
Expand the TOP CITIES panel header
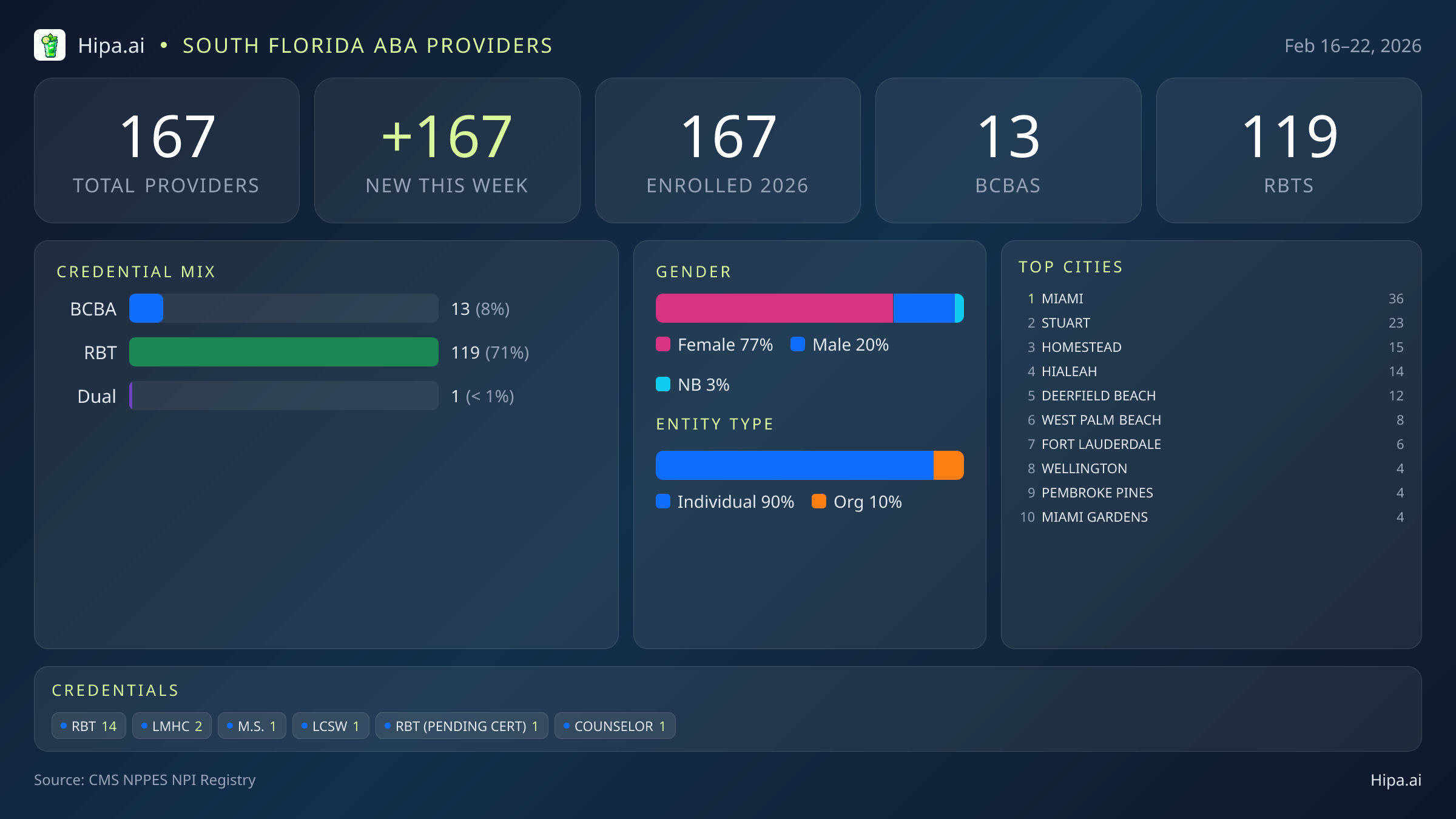tap(1071, 266)
